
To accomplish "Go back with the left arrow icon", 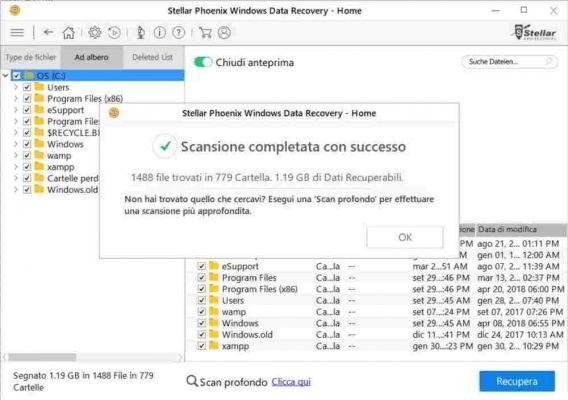I will pyautogui.click(x=48, y=32).
